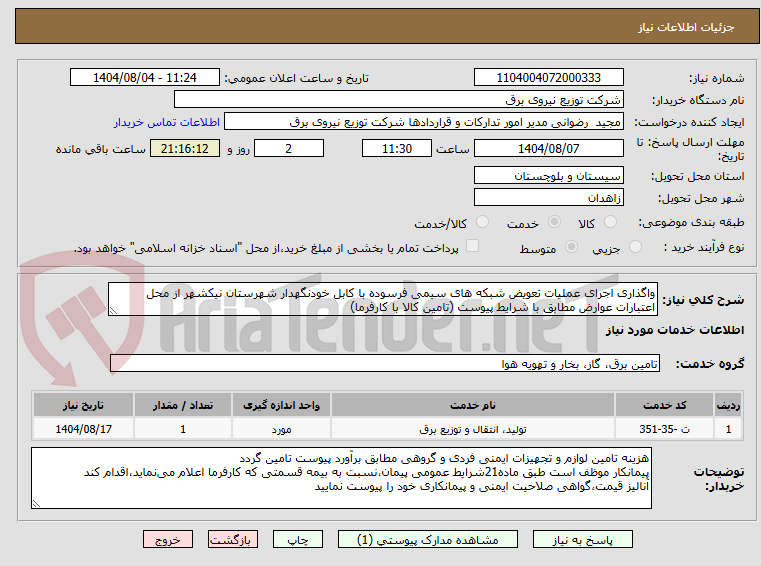This screenshot has height=566, width=761.
Task: Select the خدمت radio button
Action: point(554,222)
